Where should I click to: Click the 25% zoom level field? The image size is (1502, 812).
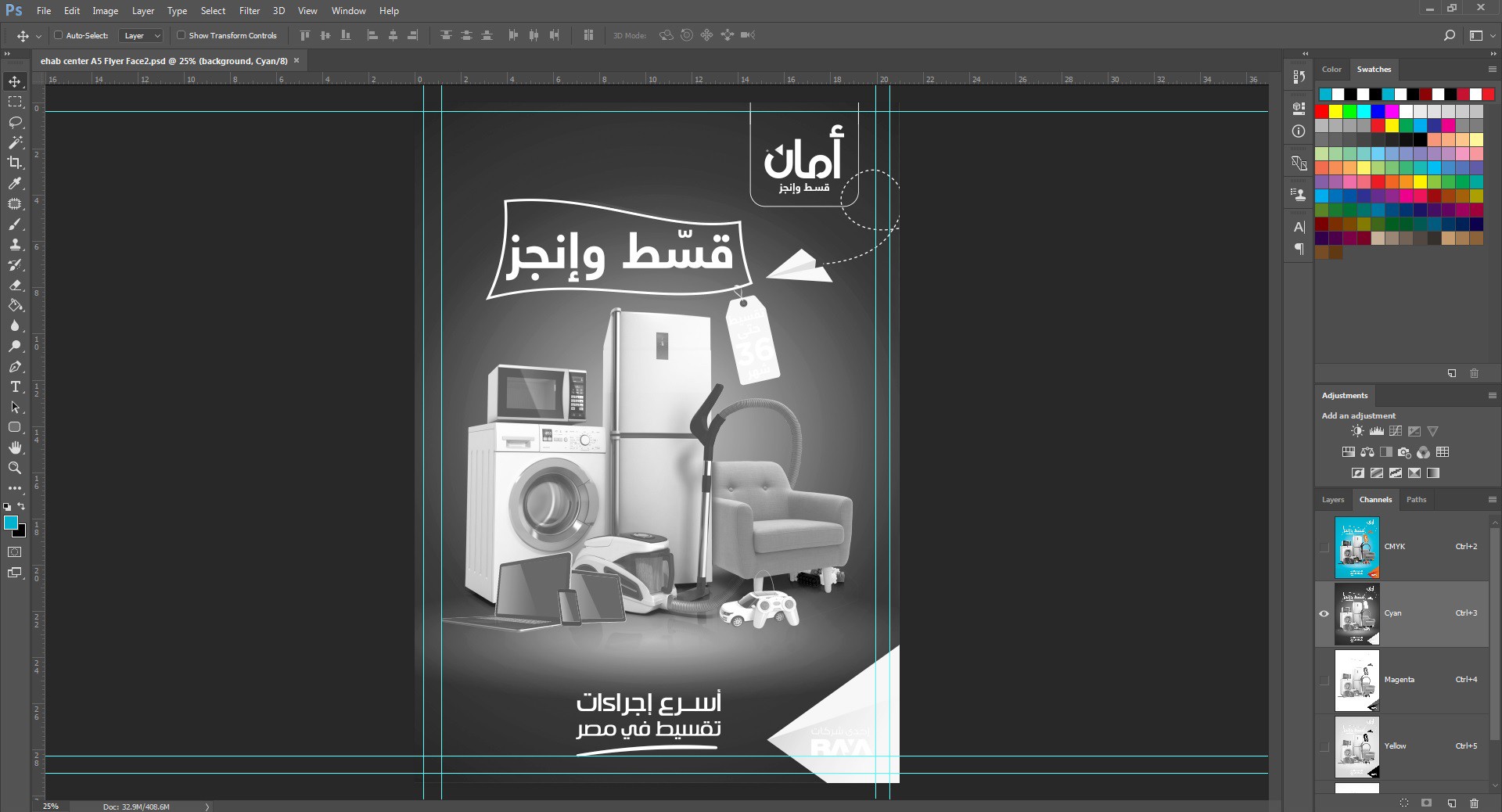pos(51,807)
